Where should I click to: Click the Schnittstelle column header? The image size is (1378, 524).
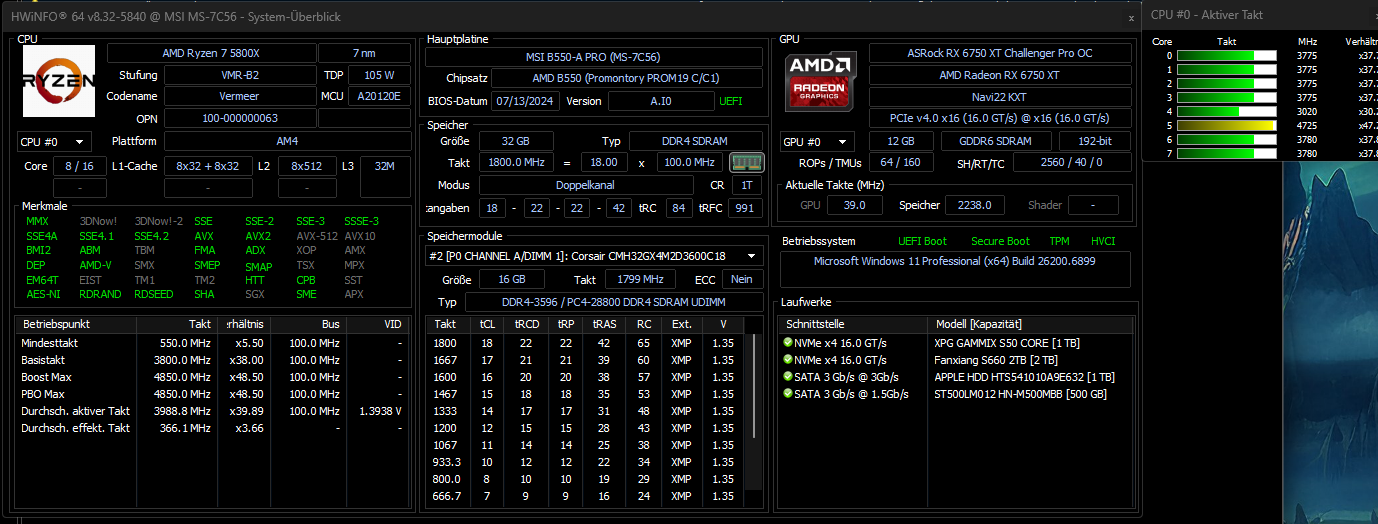coord(853,325)
